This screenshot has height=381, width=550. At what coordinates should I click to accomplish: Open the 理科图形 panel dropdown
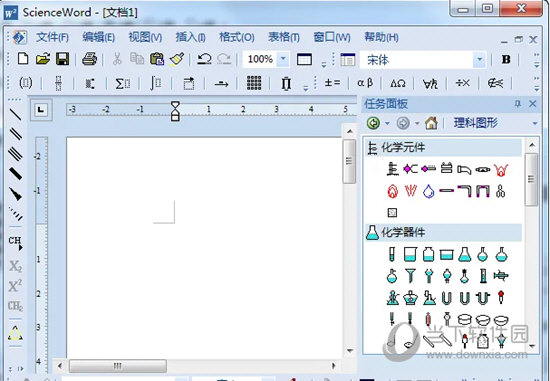tap(535, 123)
